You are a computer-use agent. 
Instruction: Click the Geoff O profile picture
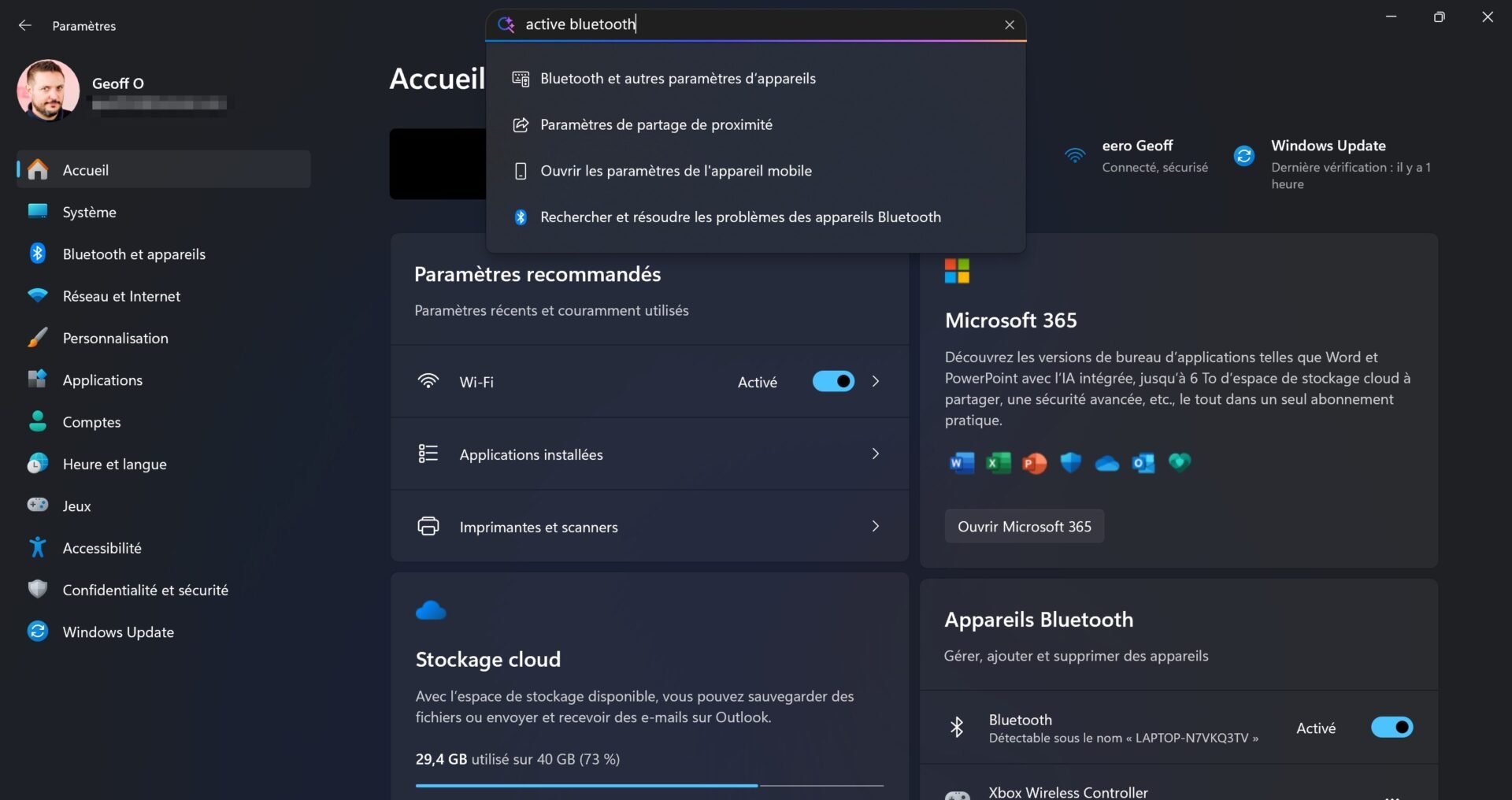click(48, 91)
